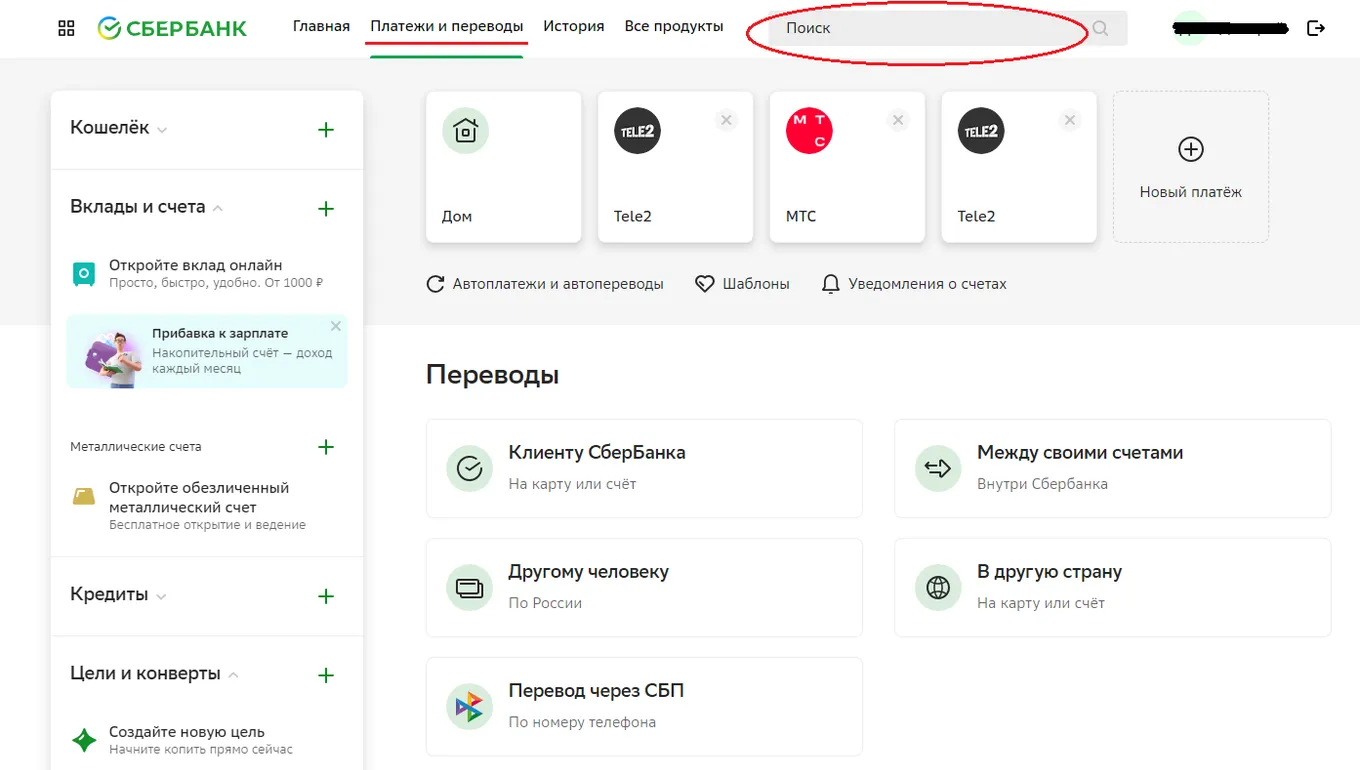This screenshot has width=1360, height=770.
Task: Open the Tele2 card beside Дом
Action: [x=676, y=167]
